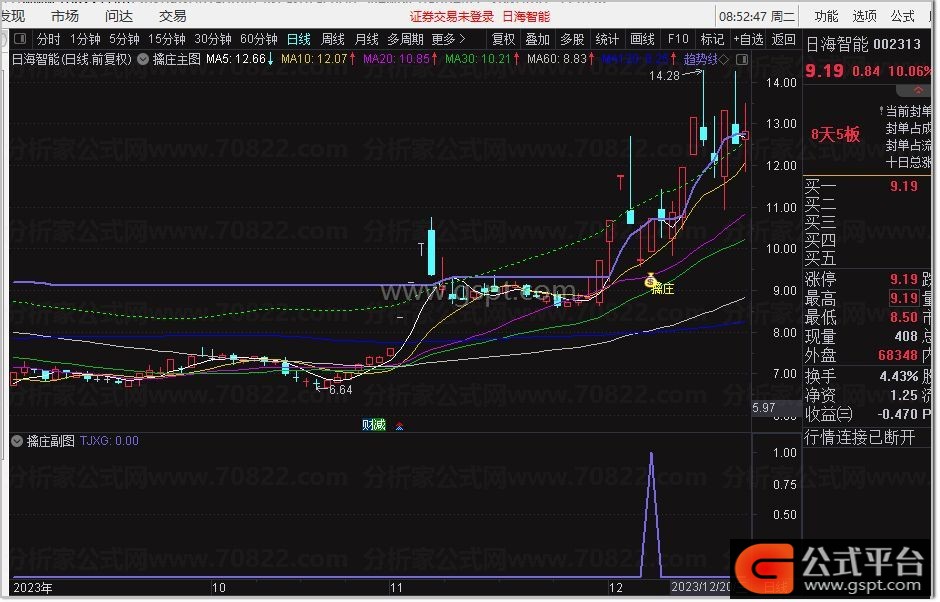Click the gold 搞庄 signal coin icon
This screenshot has width=940, height=602.
tap(651, 282)
